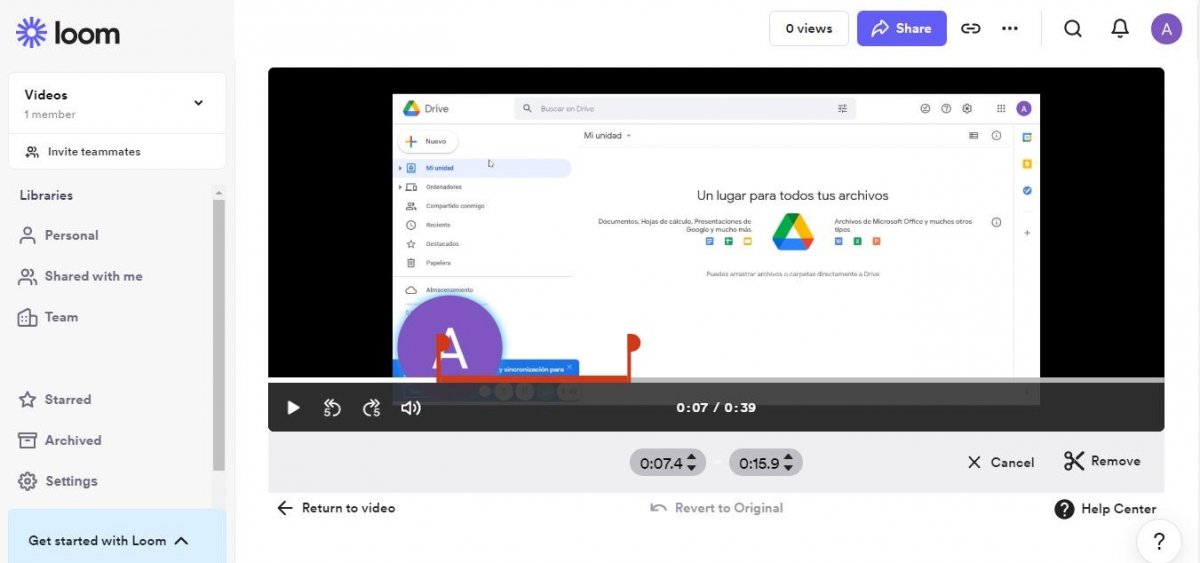Click the X icon next to Cancel
Viewport: 1200px width, 563px height.
[974, 462]
